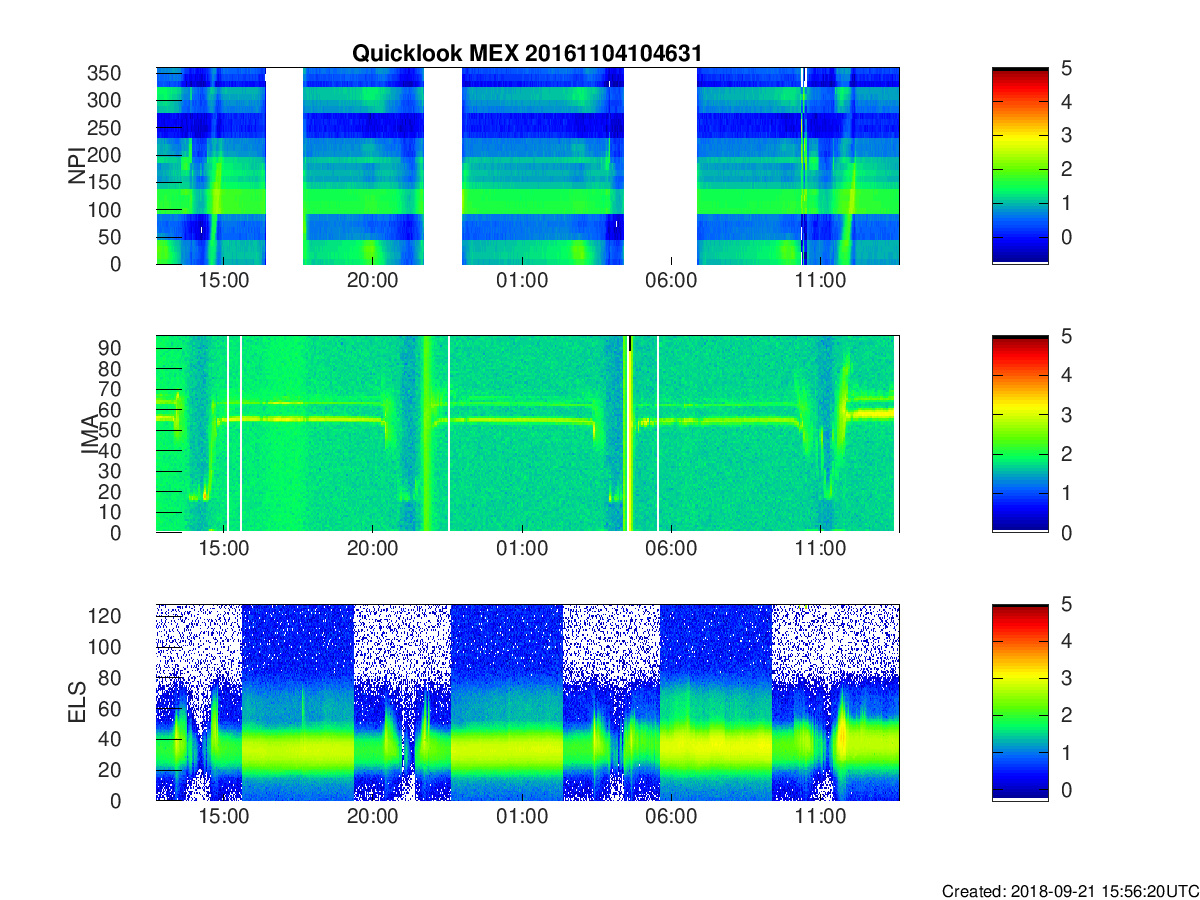
Task: Click the 20:00 time label under IMA panel
Action: 373,550
